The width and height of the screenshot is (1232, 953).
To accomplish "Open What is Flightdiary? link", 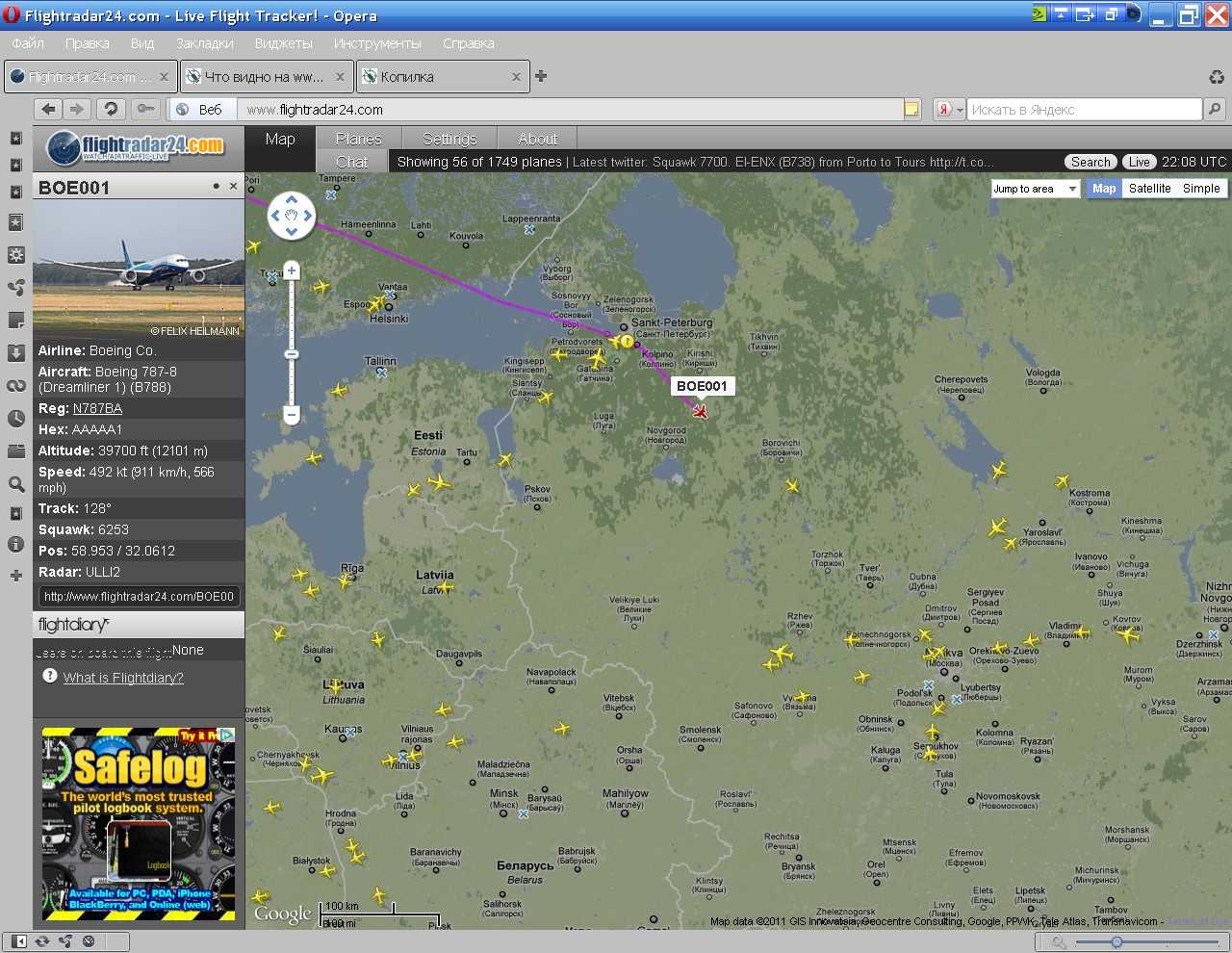I will [x=123, y=678].
